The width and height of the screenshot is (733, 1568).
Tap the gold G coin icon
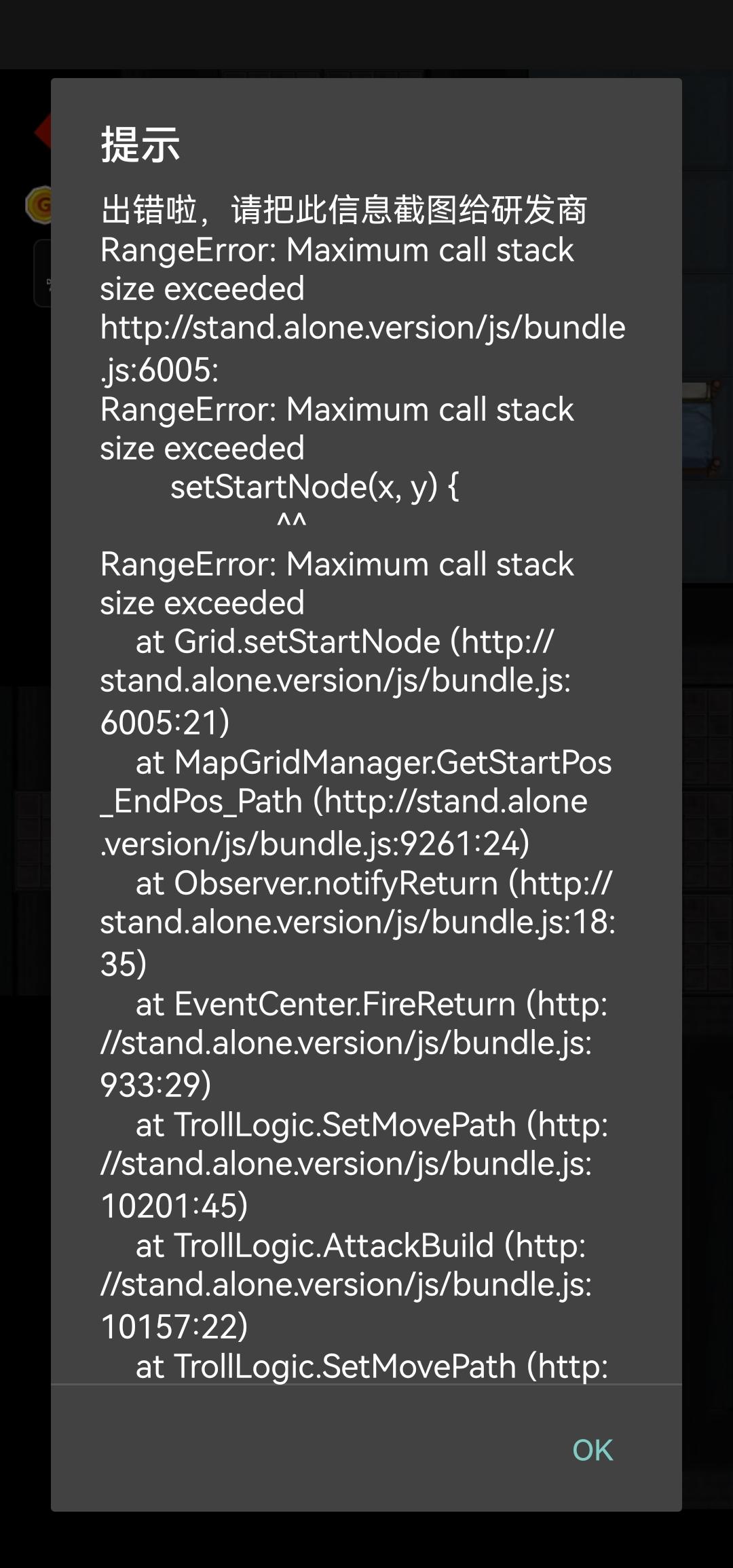[39, 204]
